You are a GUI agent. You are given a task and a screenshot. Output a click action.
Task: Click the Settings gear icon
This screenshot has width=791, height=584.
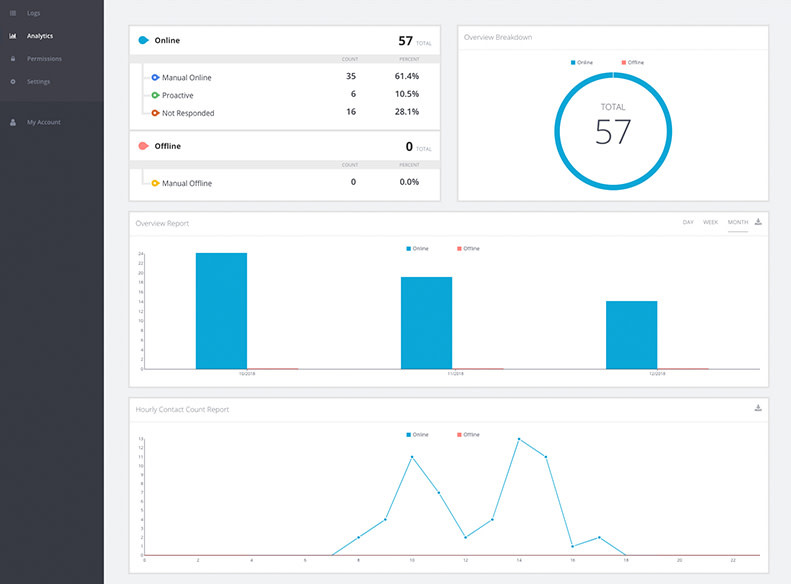(13, 81)
